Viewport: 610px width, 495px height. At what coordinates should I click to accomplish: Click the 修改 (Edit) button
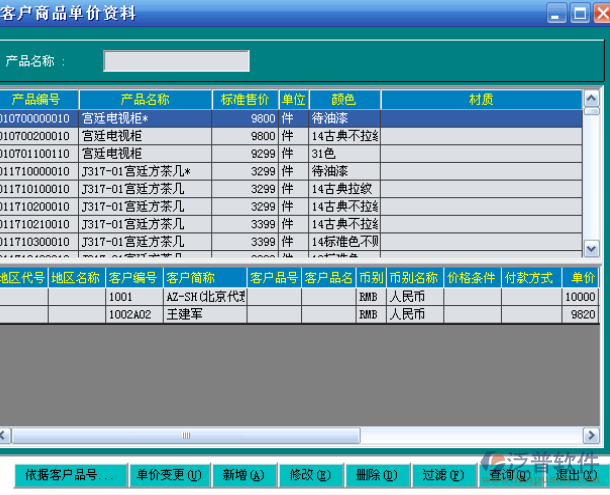(x=308, y=475)
